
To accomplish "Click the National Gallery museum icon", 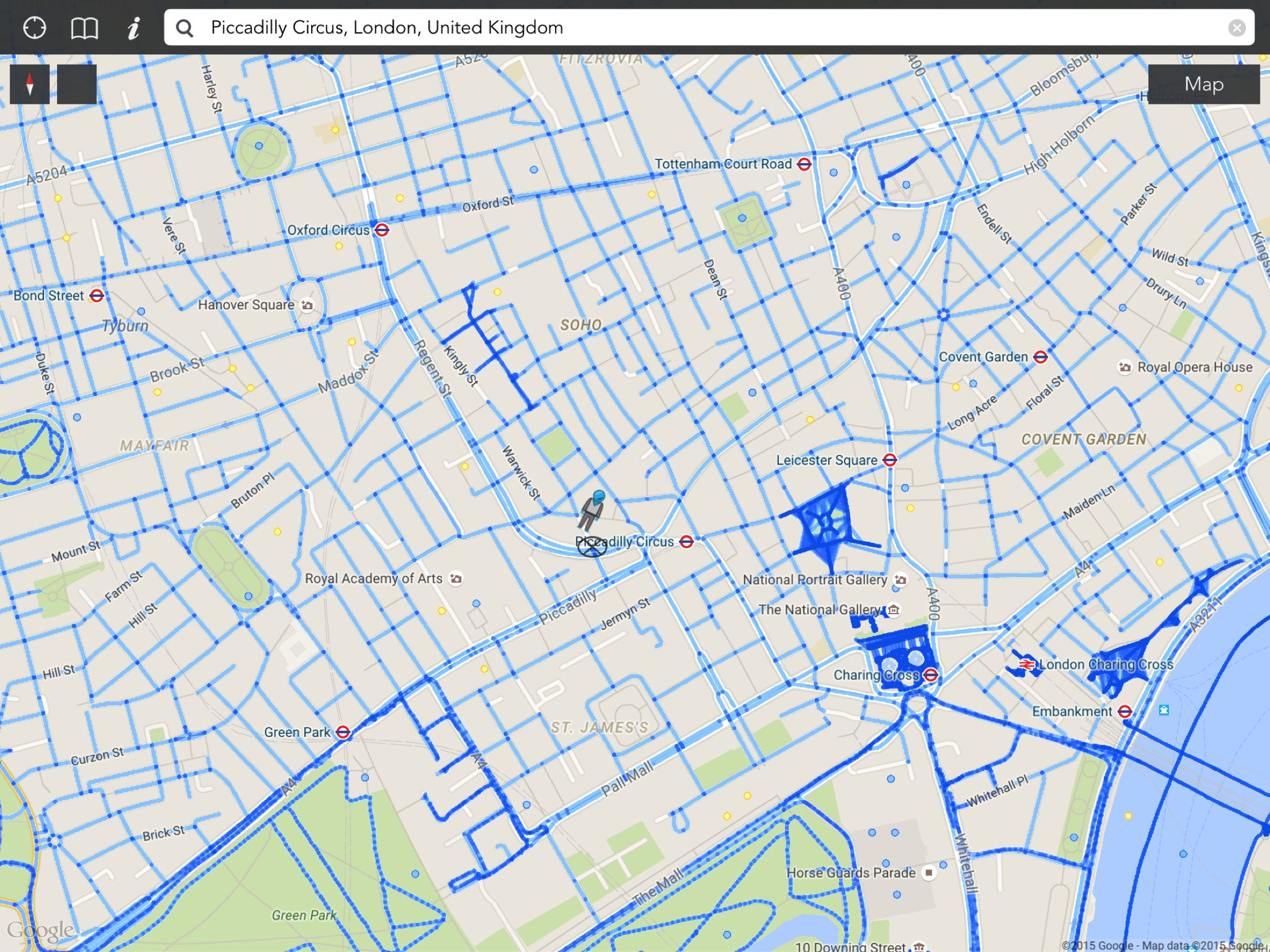I will (894, 610).
